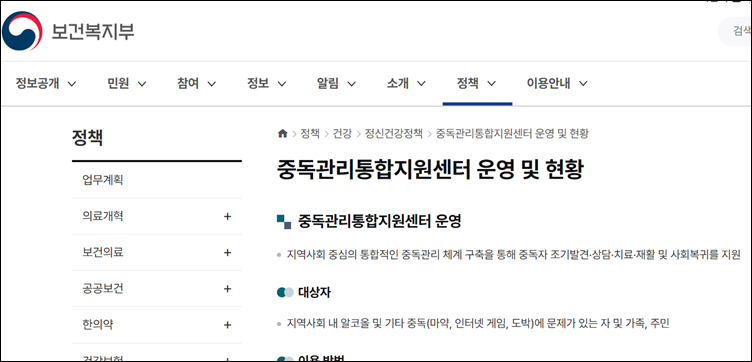Click the 보건복지부 taegeuk logo icon
Screen dimensions: 752x362
point(22,31)
